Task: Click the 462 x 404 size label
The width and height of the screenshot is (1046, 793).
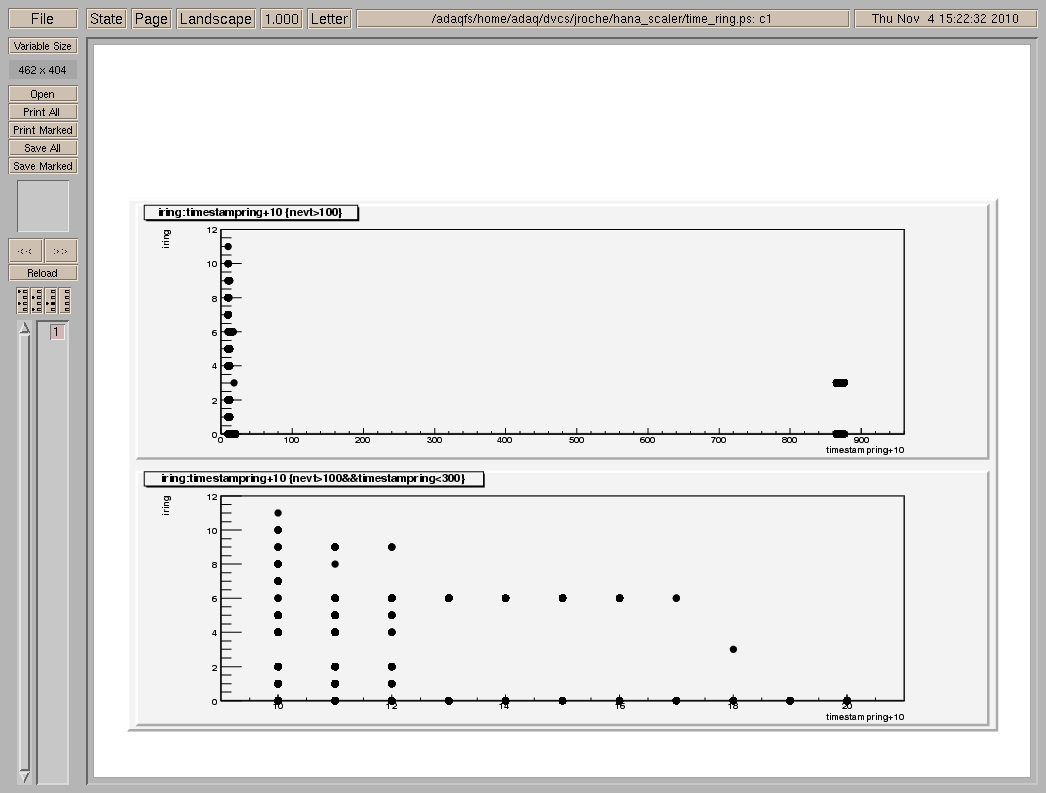Action: pos(43,70)
